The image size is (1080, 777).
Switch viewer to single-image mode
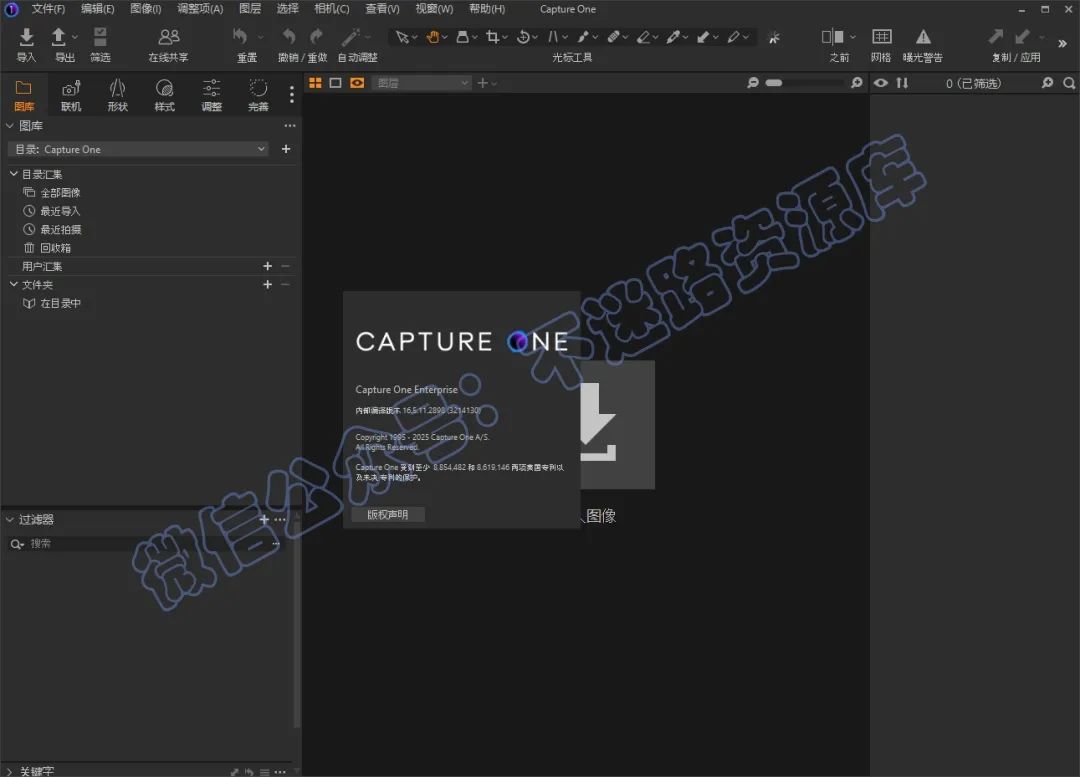[335, 83]
